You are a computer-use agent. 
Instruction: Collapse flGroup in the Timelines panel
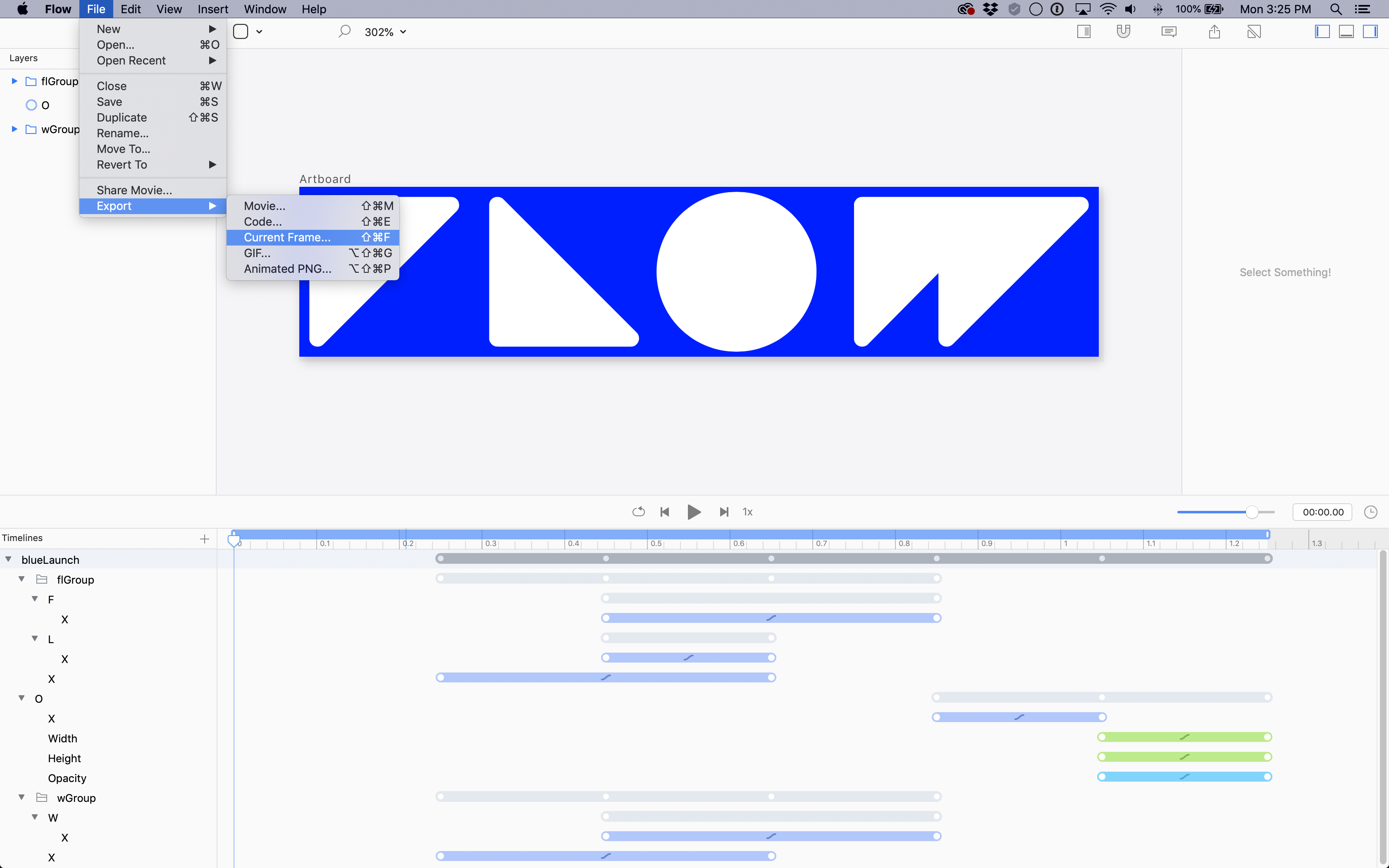[x=21, y=579]
